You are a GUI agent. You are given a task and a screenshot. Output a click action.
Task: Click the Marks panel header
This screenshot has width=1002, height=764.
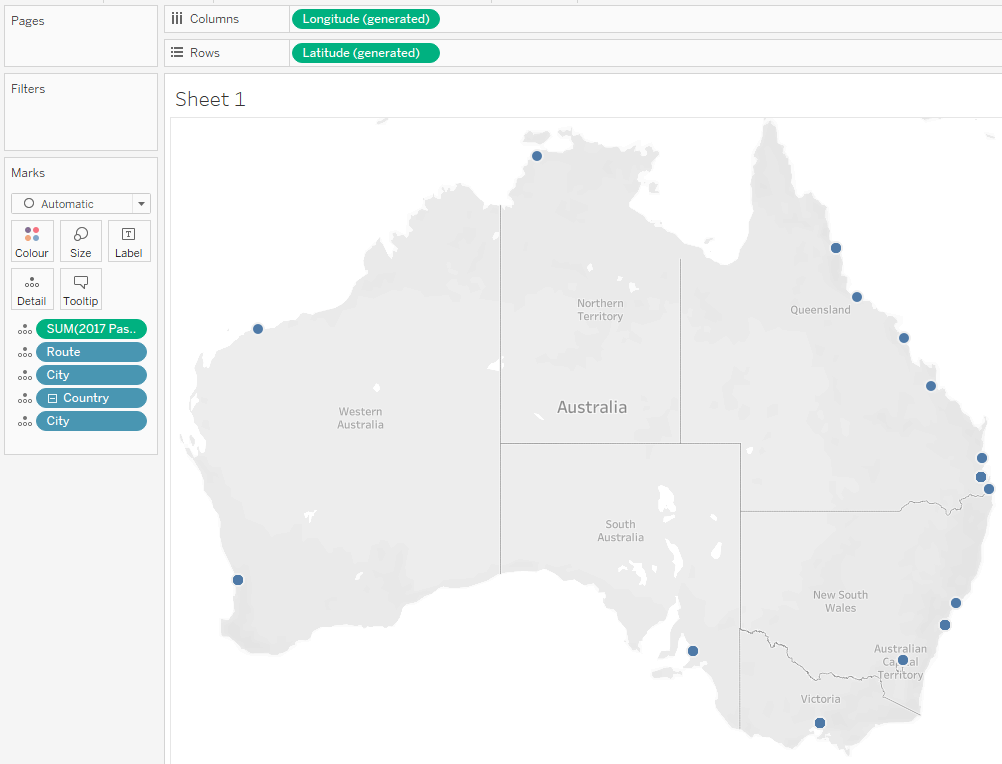[29, 172]
